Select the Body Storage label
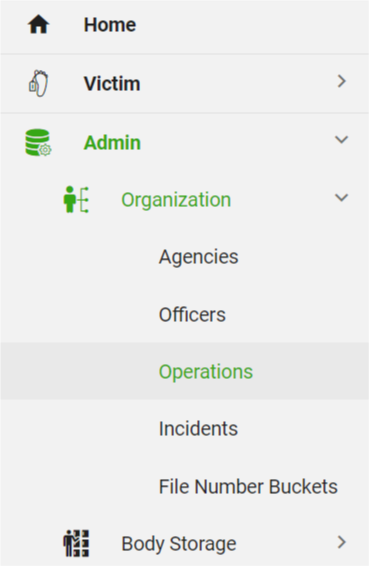 (179, 544)
